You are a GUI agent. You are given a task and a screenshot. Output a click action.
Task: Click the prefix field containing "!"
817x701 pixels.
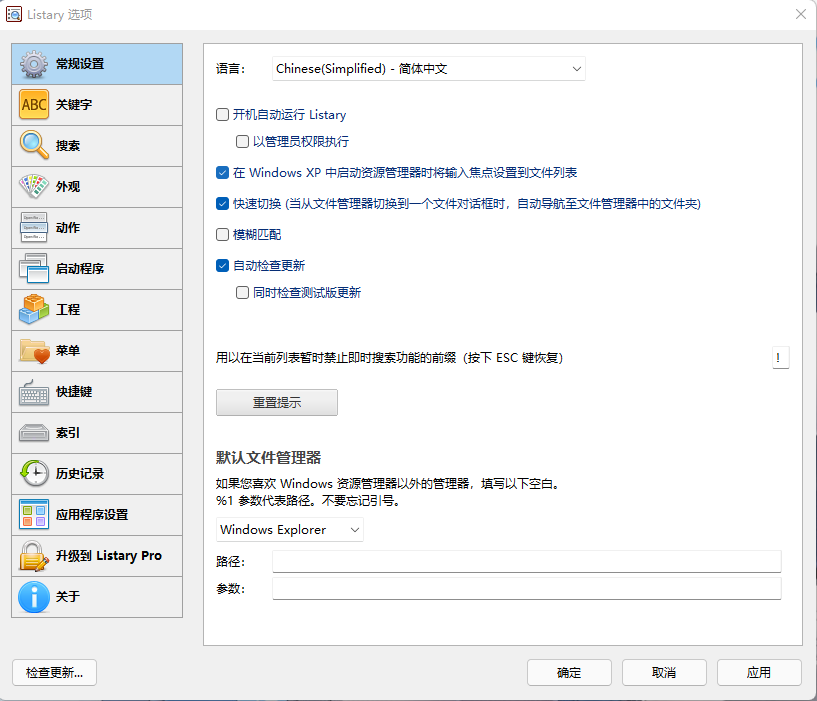click(780, 358)
